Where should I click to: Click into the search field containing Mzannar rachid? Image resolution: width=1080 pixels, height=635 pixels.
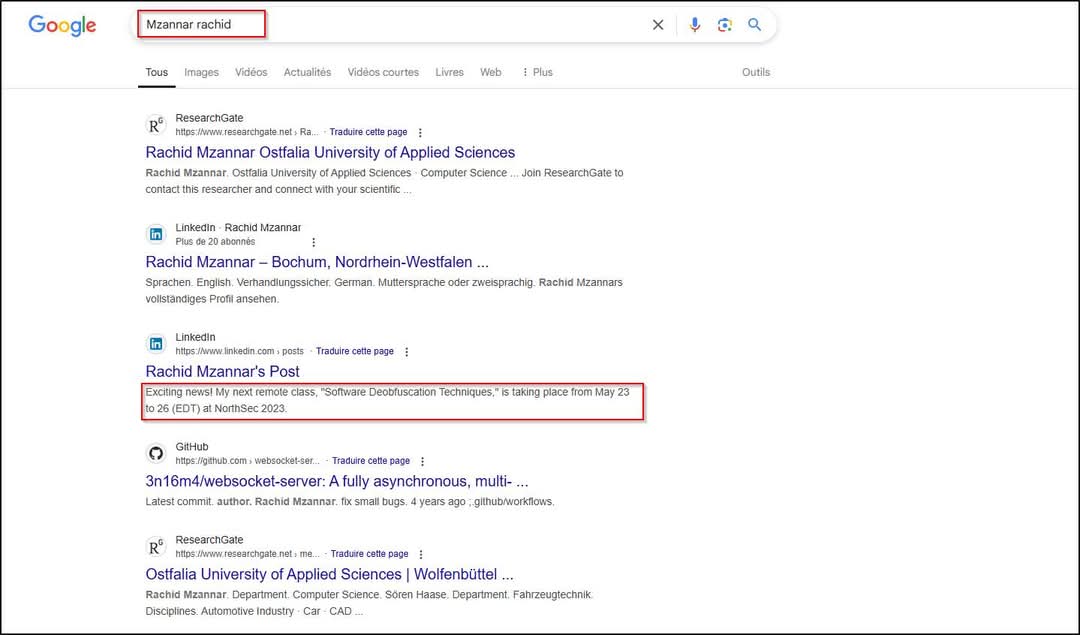tap(400, 25)
